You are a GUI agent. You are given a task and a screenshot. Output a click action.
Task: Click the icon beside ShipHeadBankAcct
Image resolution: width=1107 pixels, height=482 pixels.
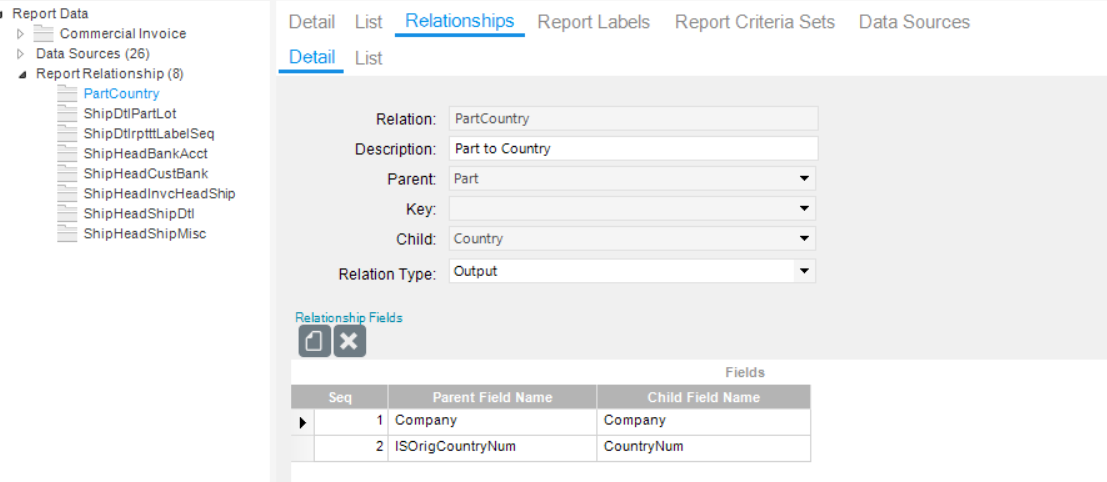pos(67,153)
